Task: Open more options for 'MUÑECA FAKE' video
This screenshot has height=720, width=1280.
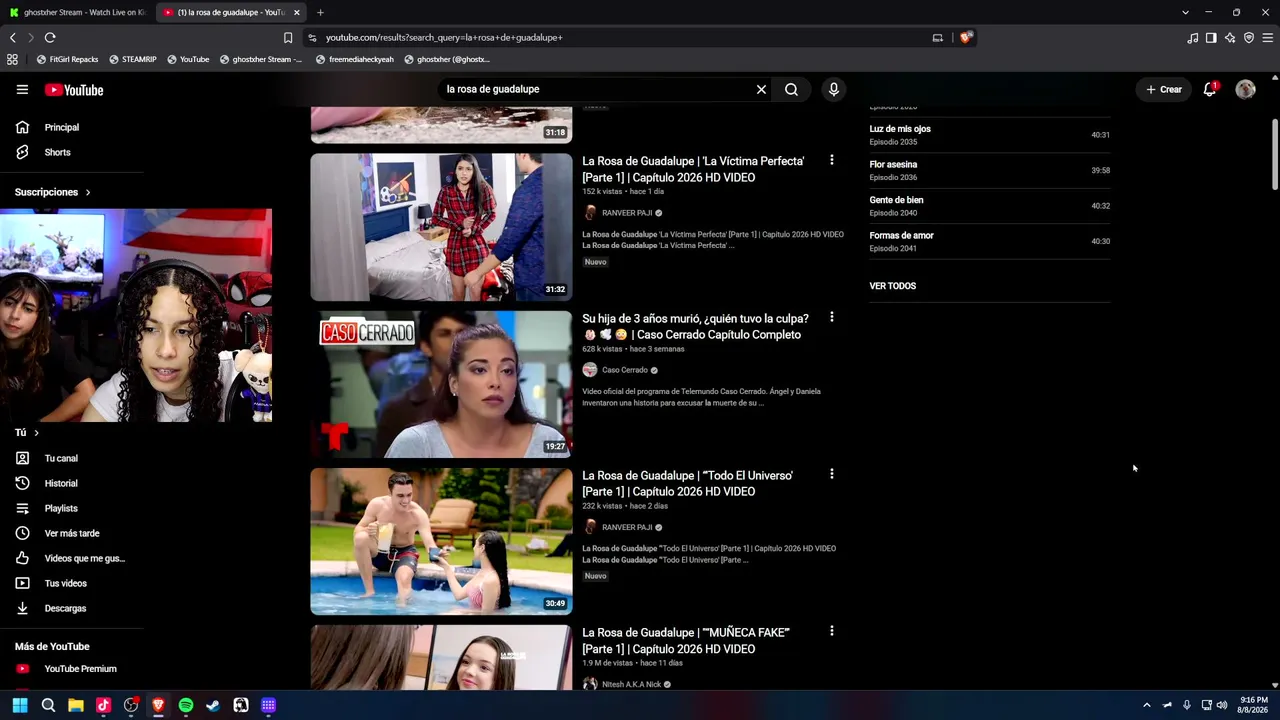Action: [831, 631]
